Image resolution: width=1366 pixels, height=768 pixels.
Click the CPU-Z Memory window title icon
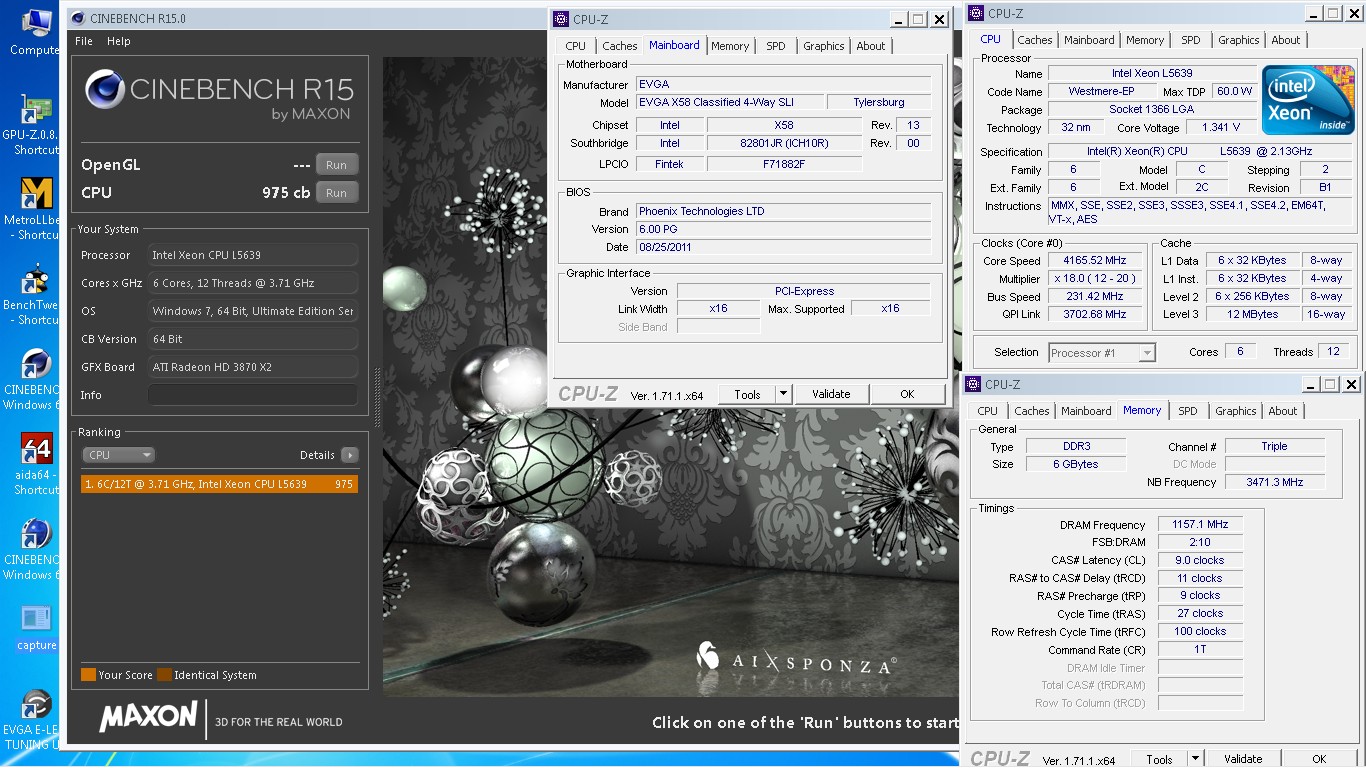[974, 384]
